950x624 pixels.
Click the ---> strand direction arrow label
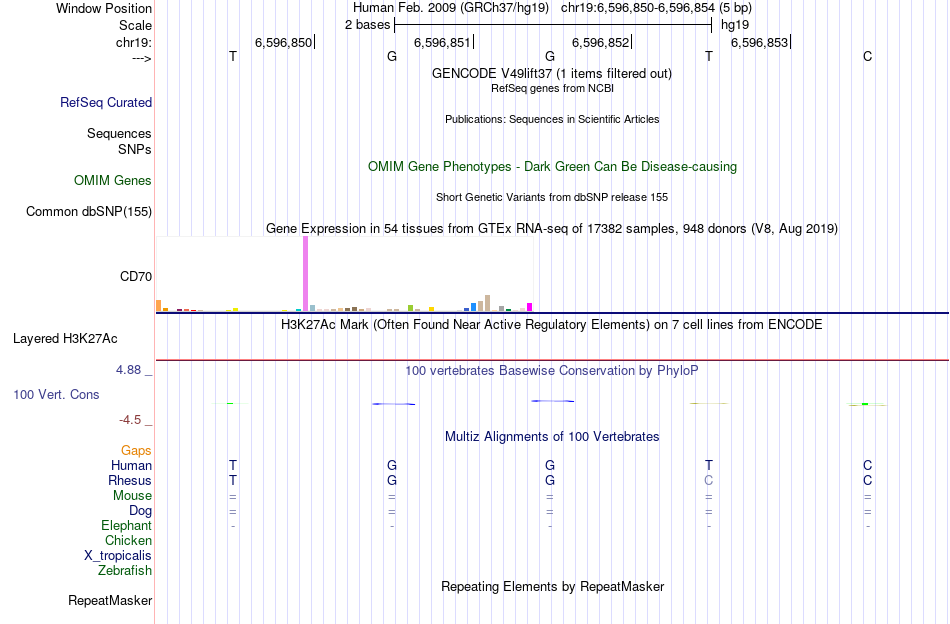pyautogui.click(x=142, y=58)
